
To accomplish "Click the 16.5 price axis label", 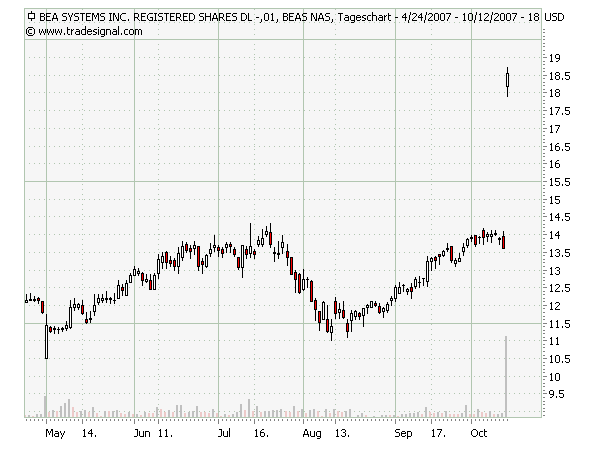I will point(559,147).
